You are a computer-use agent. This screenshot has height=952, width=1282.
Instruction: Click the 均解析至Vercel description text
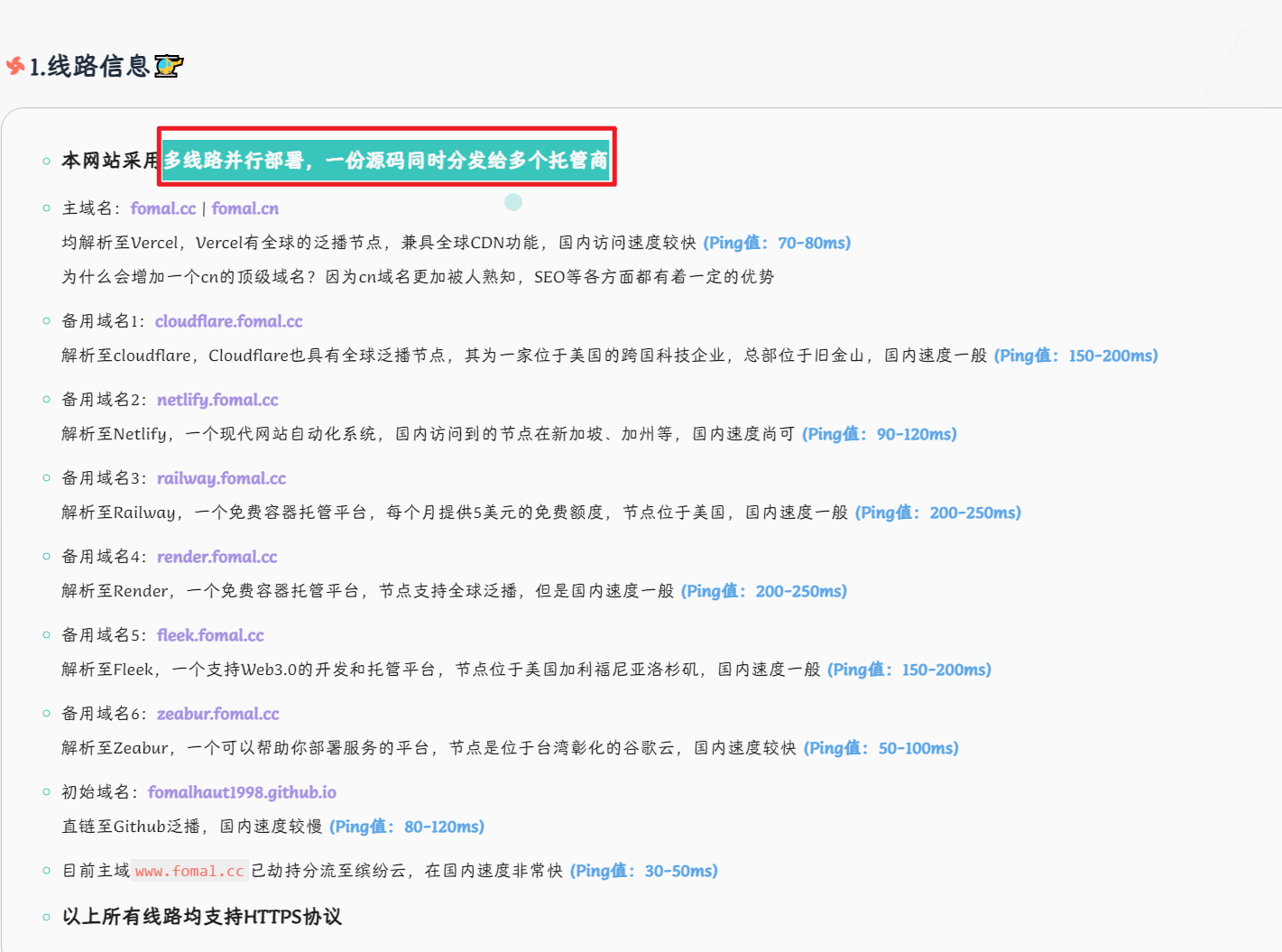[x=379, y=243]
